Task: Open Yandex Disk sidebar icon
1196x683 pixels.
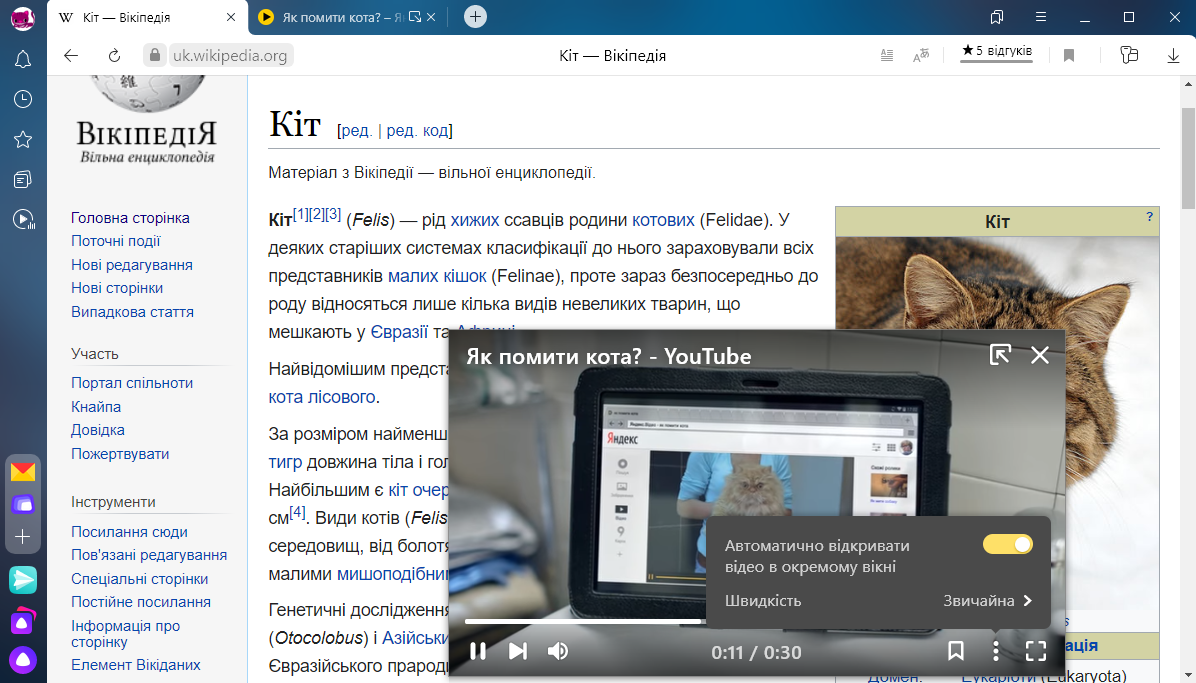Action: (x=23, y=504)
